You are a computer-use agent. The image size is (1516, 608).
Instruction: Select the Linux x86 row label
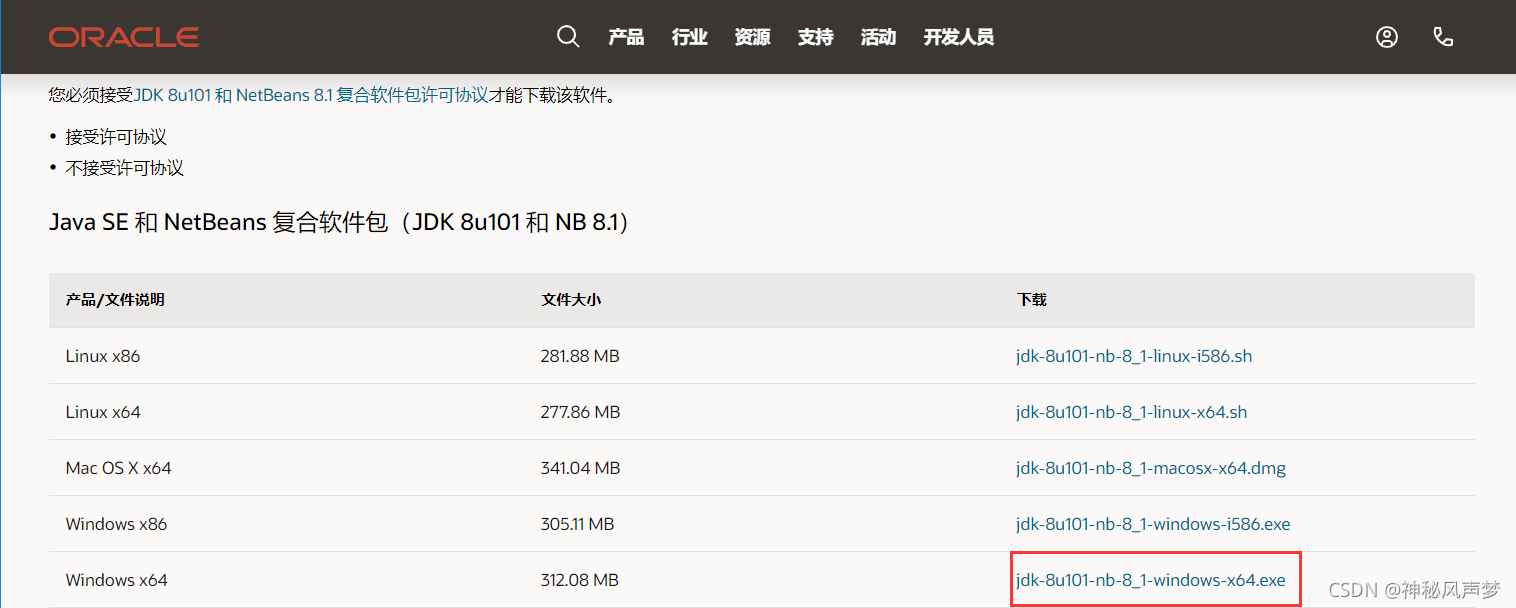pyautogui.click(x=103, y=356)
